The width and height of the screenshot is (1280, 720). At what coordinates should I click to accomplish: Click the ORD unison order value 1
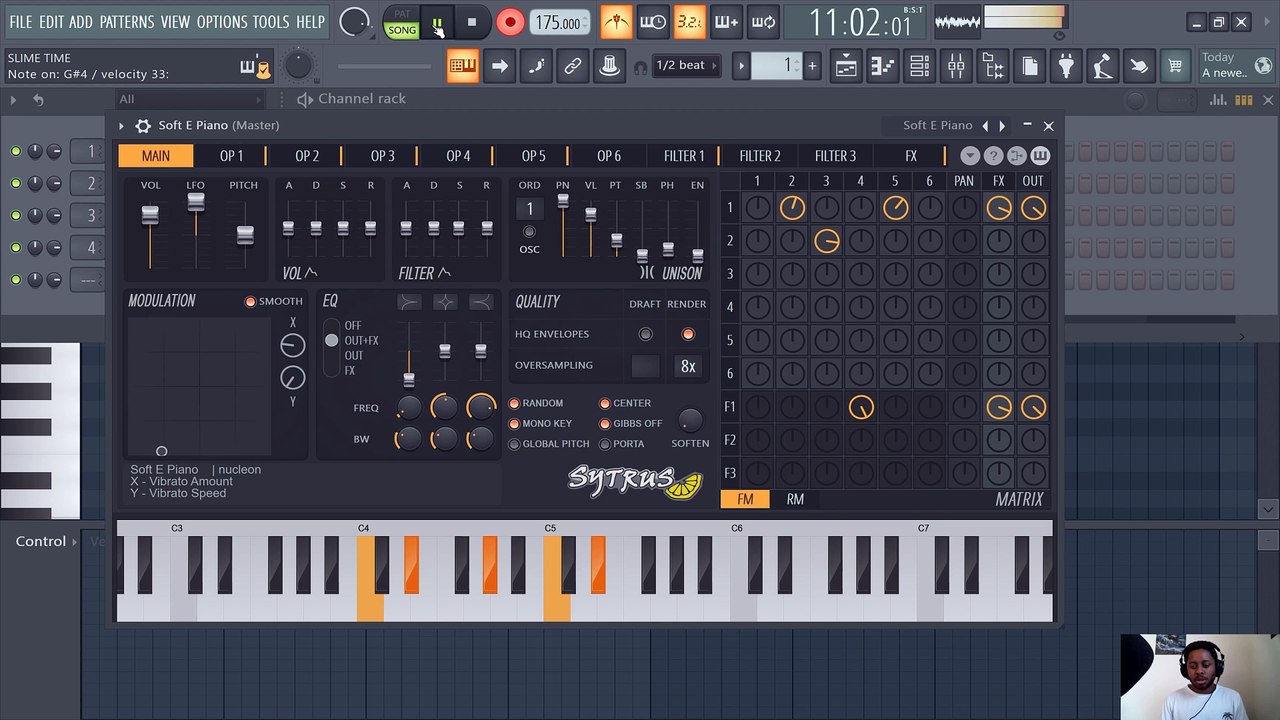[530, 209]
